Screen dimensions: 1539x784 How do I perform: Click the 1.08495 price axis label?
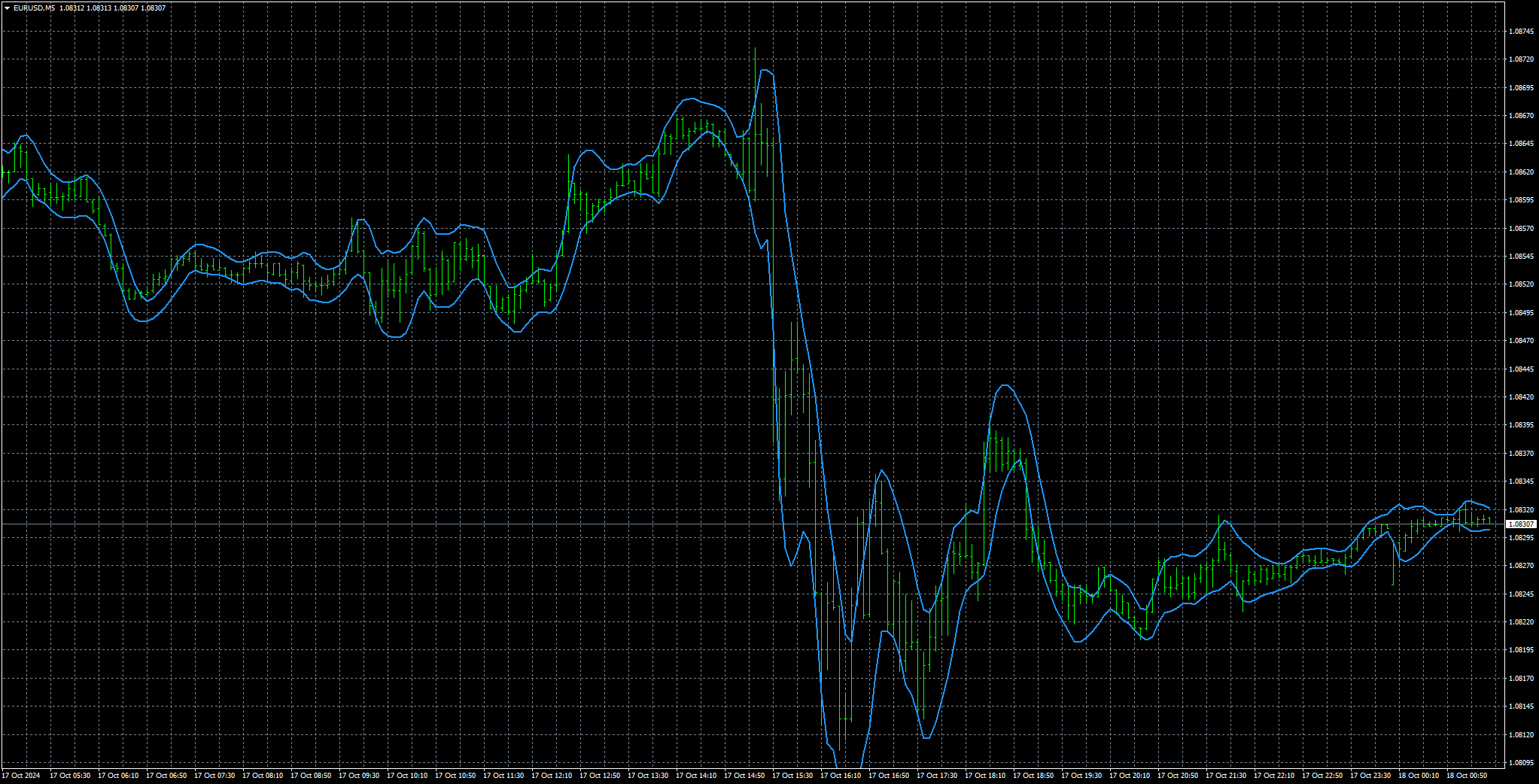coord(1522,312)
